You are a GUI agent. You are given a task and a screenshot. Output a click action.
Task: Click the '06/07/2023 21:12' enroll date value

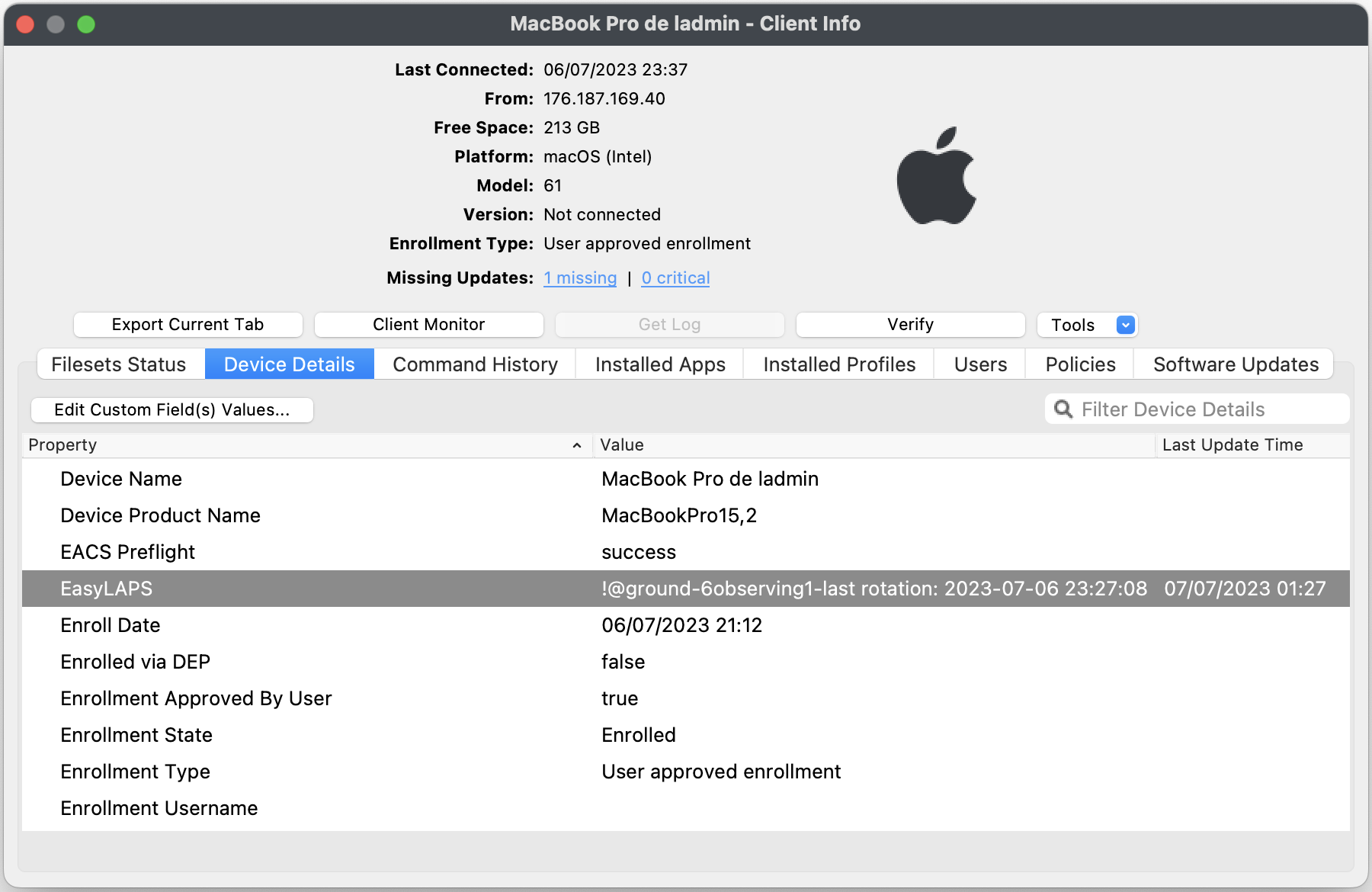point(682,625)
